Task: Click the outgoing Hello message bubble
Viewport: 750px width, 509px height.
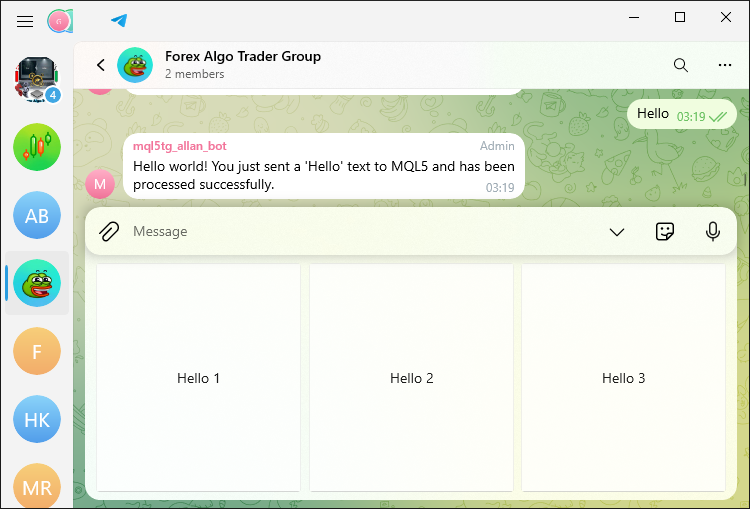Action: pos(682,114)
